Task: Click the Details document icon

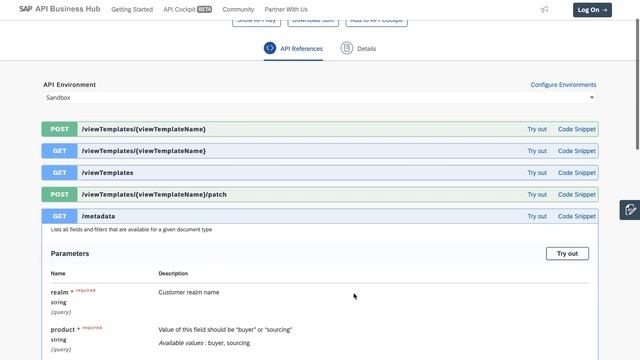Action: tap(347, 48)
